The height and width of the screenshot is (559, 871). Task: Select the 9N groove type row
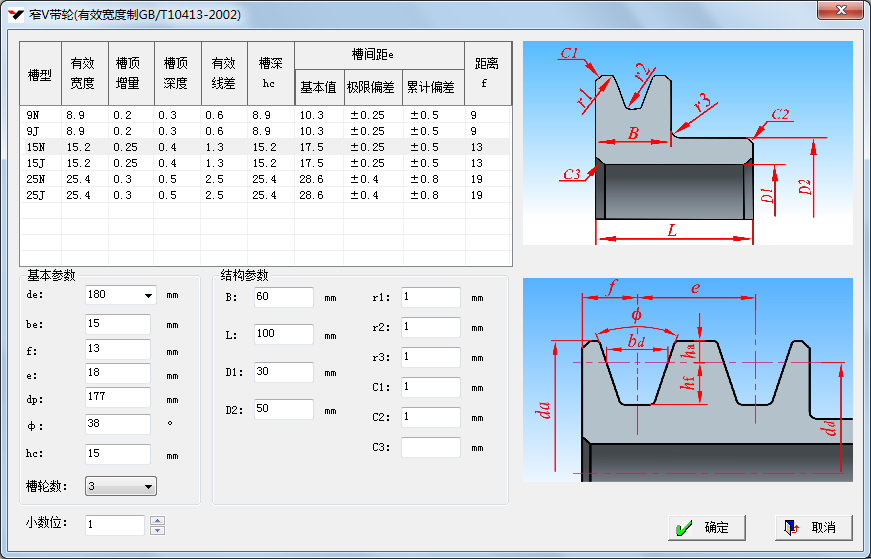coord(40,115)
